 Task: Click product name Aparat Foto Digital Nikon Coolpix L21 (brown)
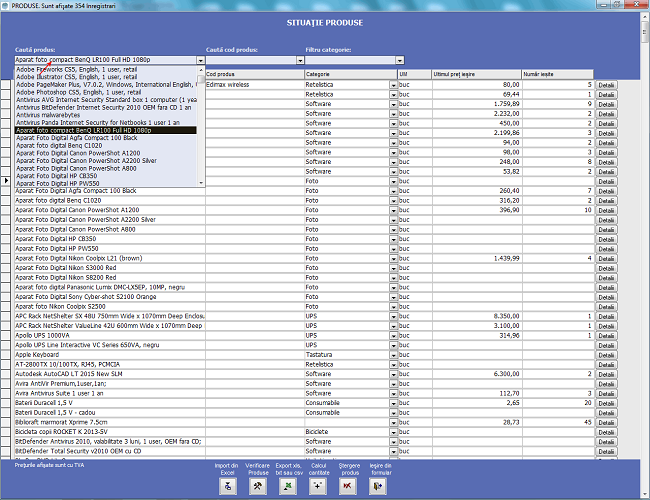pos(78,258)
